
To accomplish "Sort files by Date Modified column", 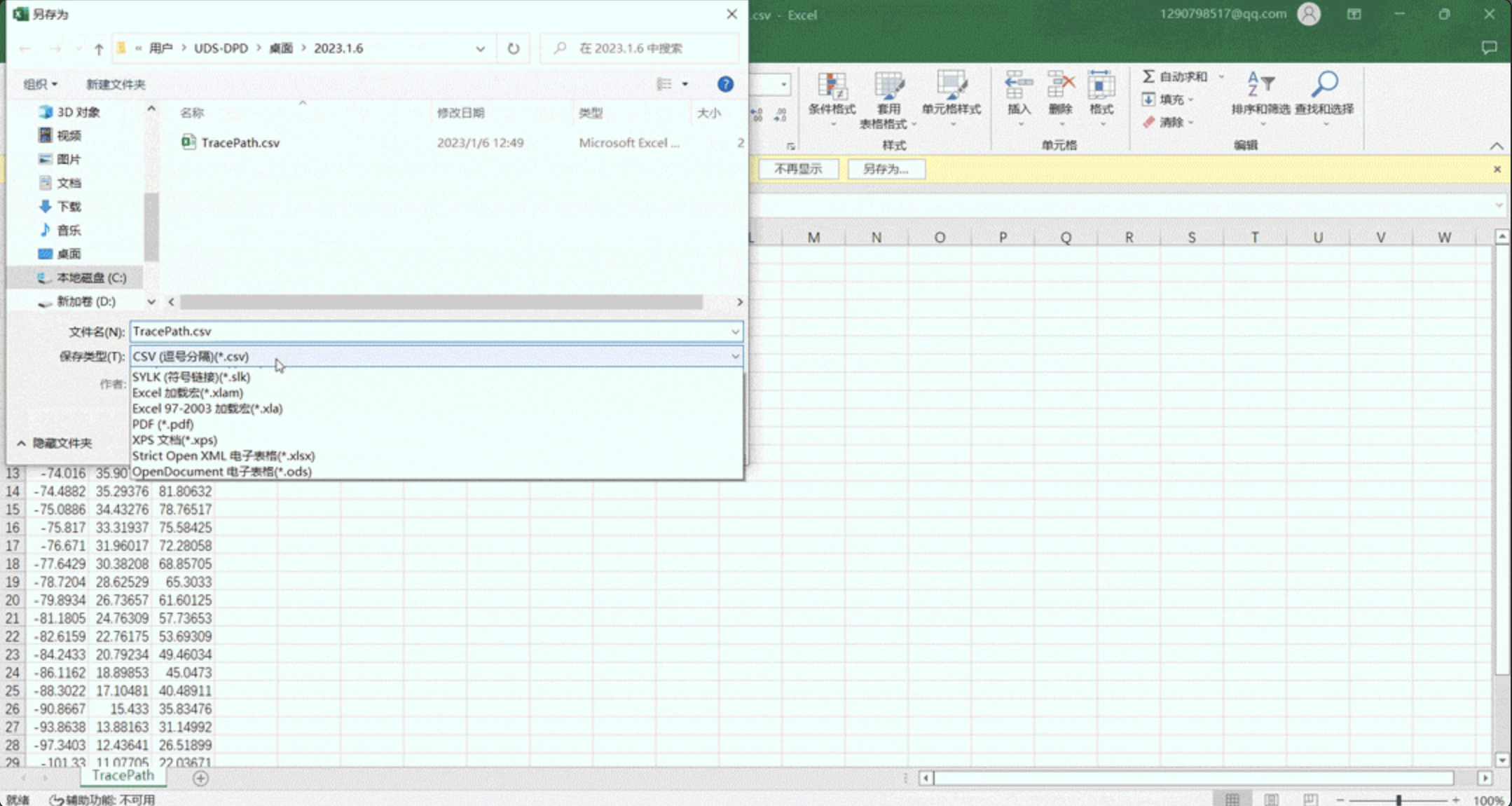I will tap(460, 113).
